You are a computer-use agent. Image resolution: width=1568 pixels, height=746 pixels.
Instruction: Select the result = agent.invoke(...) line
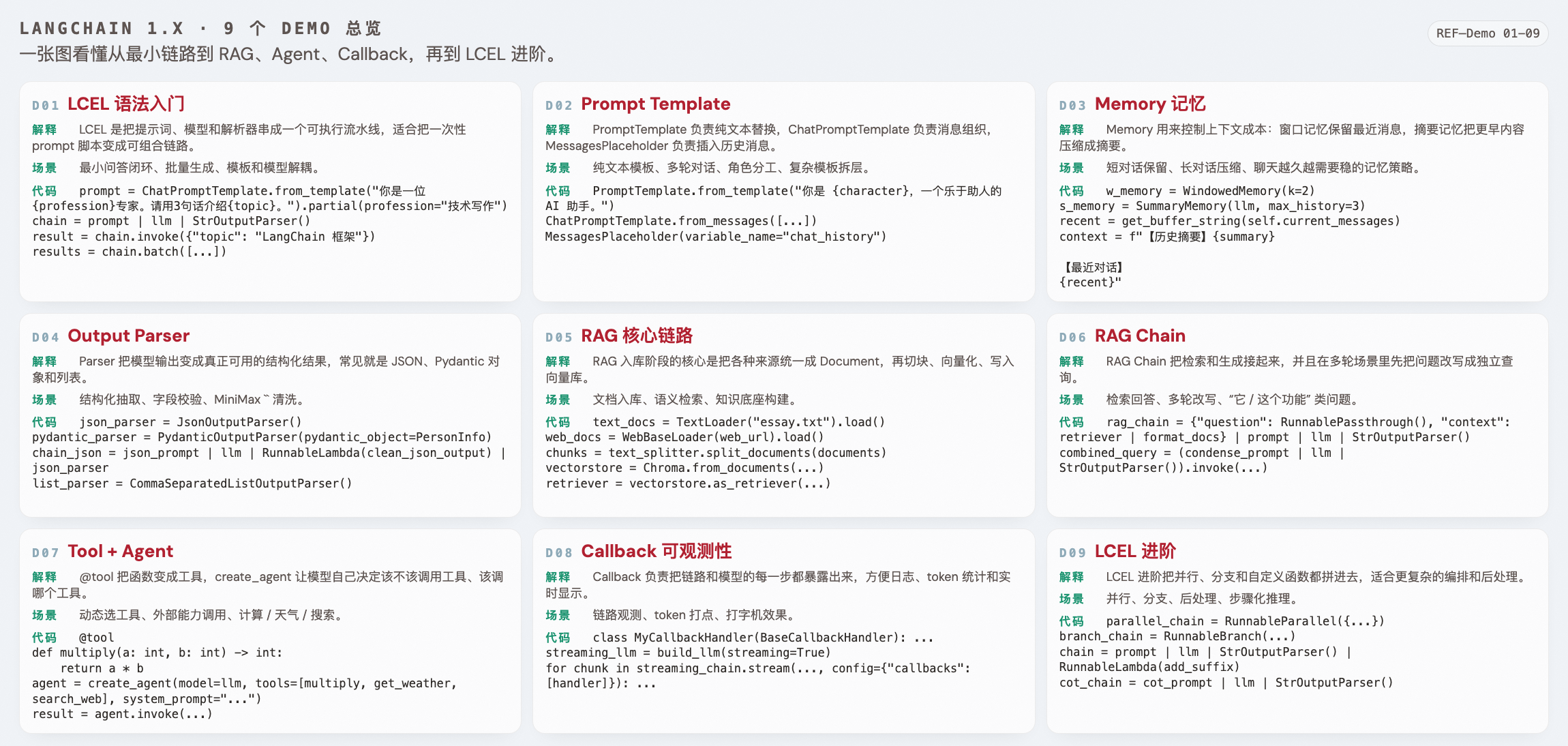[x=123, y=714]
